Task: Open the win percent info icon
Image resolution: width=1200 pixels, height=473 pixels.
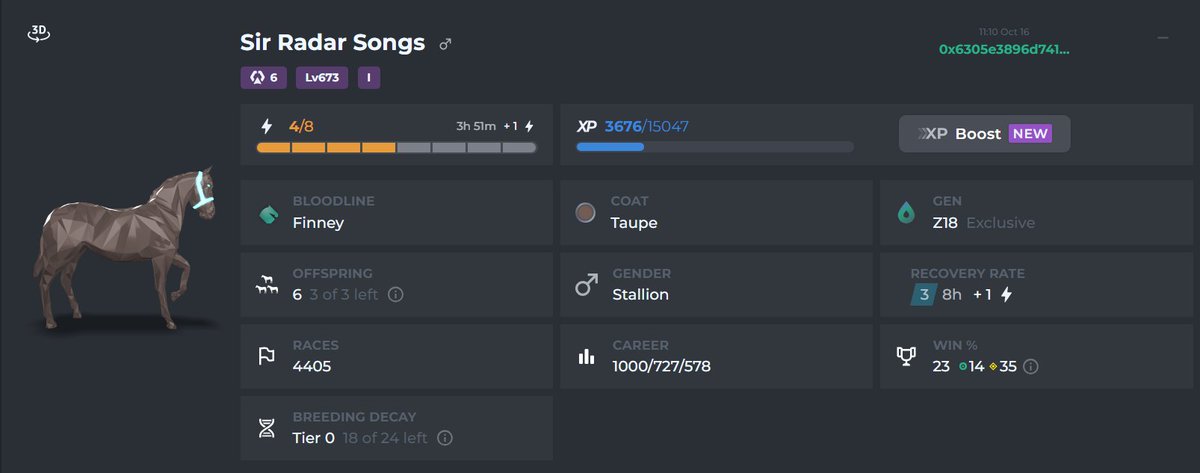Action: 1031,367
